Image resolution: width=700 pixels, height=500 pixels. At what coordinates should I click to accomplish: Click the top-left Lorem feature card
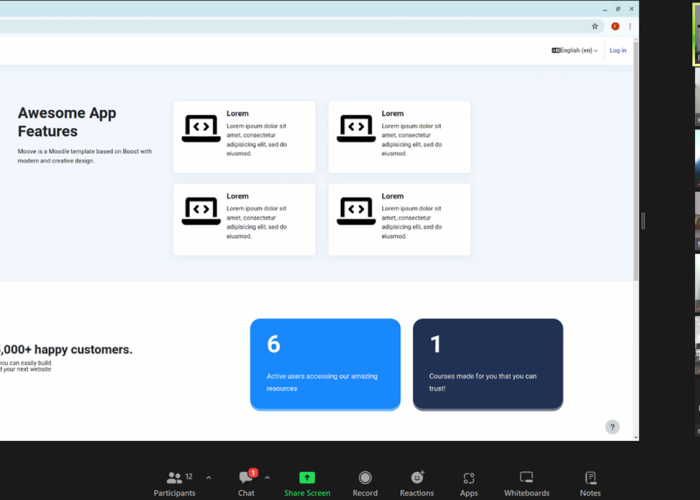pyautogui.click(x=244, y=137)
